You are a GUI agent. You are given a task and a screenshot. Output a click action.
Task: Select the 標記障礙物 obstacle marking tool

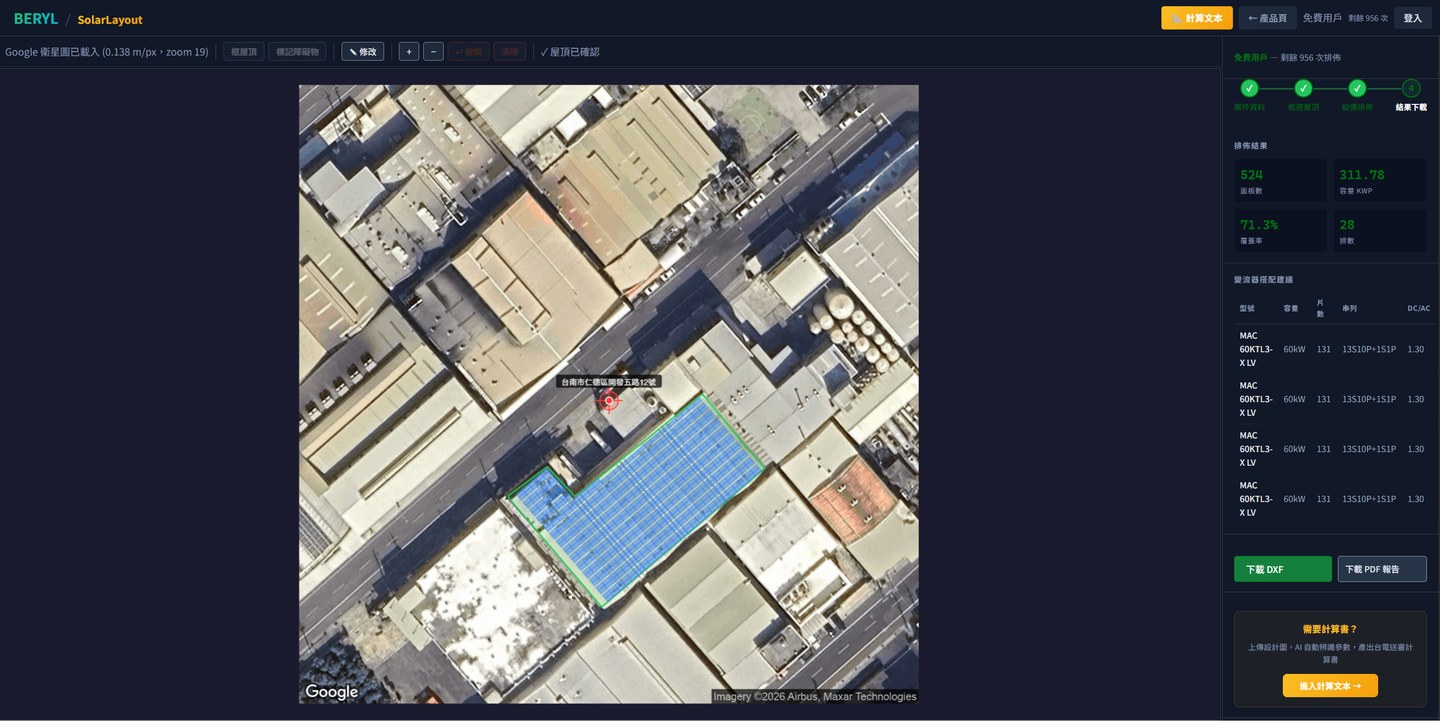point(297,51)
